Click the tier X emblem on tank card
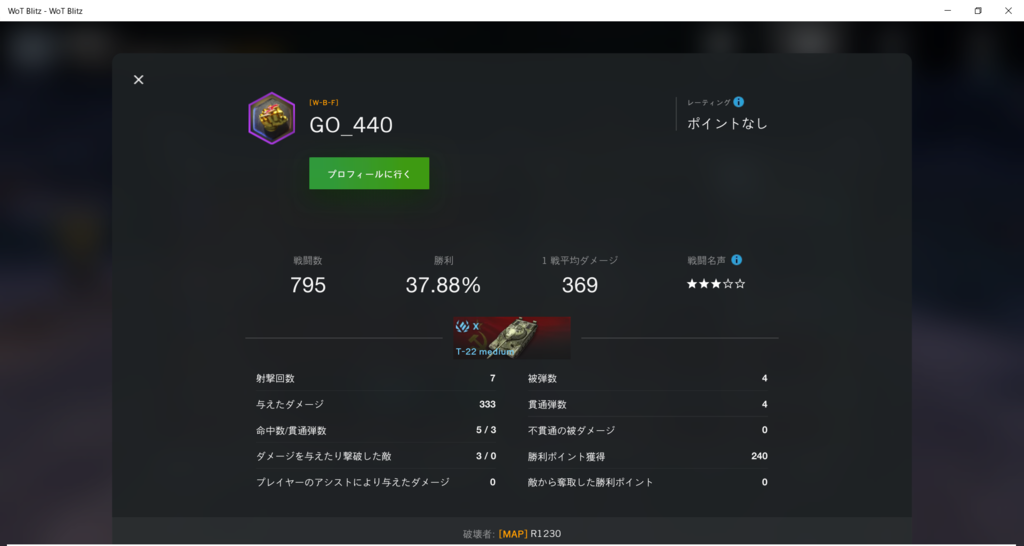The height and width of the screenshot is (546, 1024). click(x=468, y=327)
